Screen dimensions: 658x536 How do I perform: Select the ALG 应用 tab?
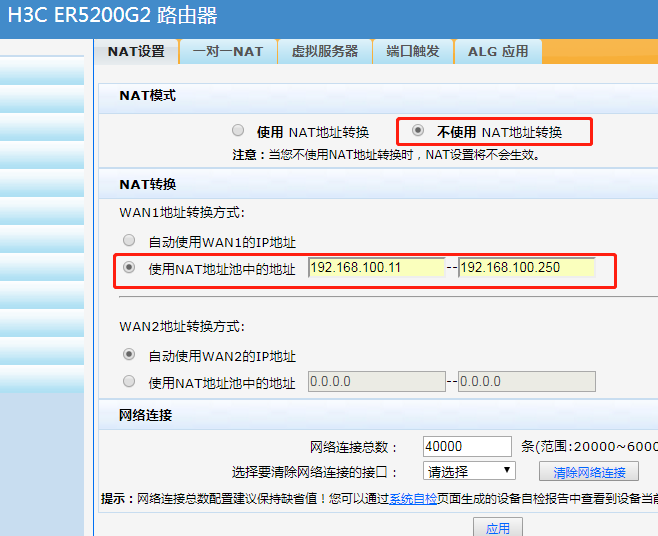(x=498, y=52)
